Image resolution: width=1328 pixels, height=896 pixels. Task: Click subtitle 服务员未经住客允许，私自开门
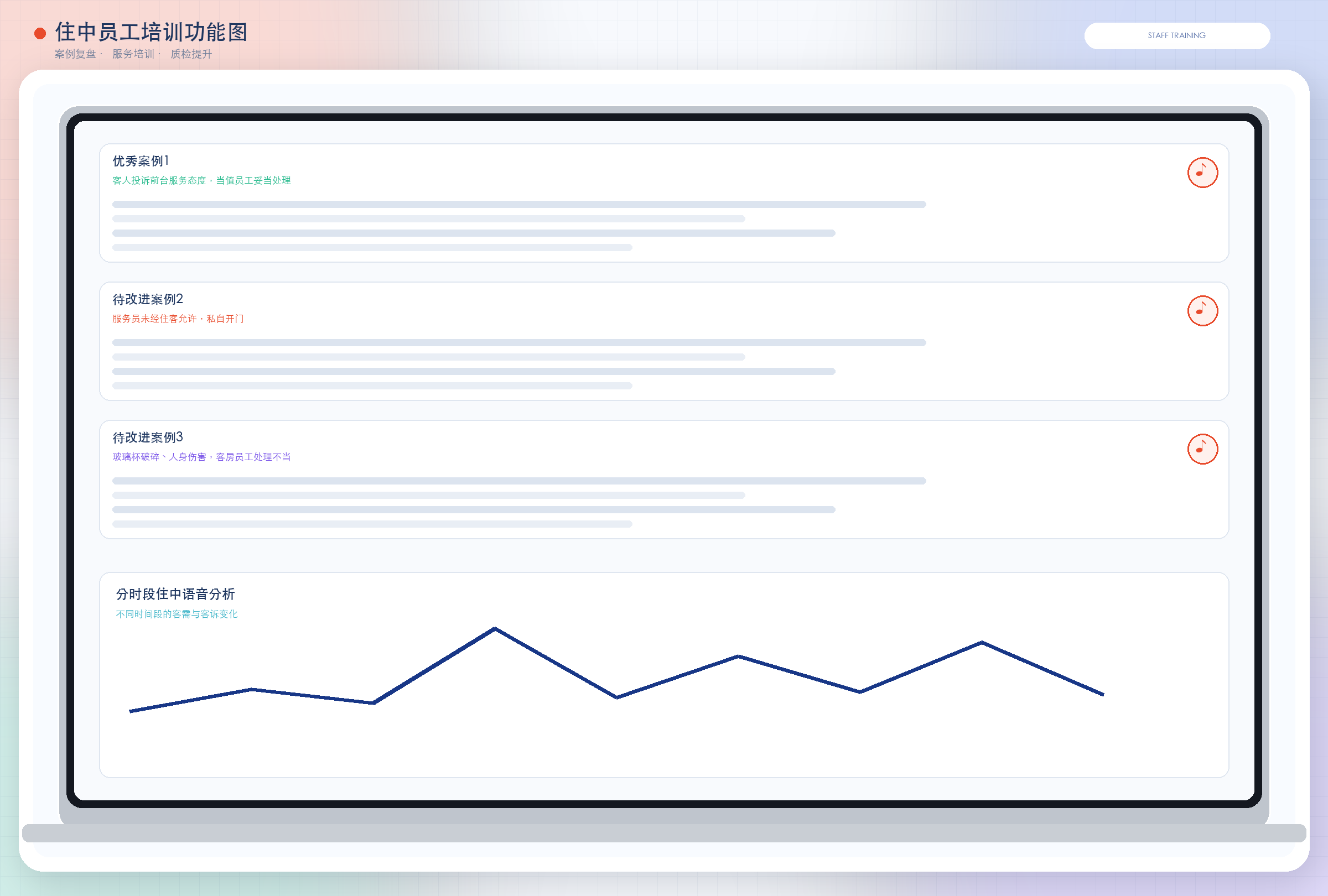[178, 319]
